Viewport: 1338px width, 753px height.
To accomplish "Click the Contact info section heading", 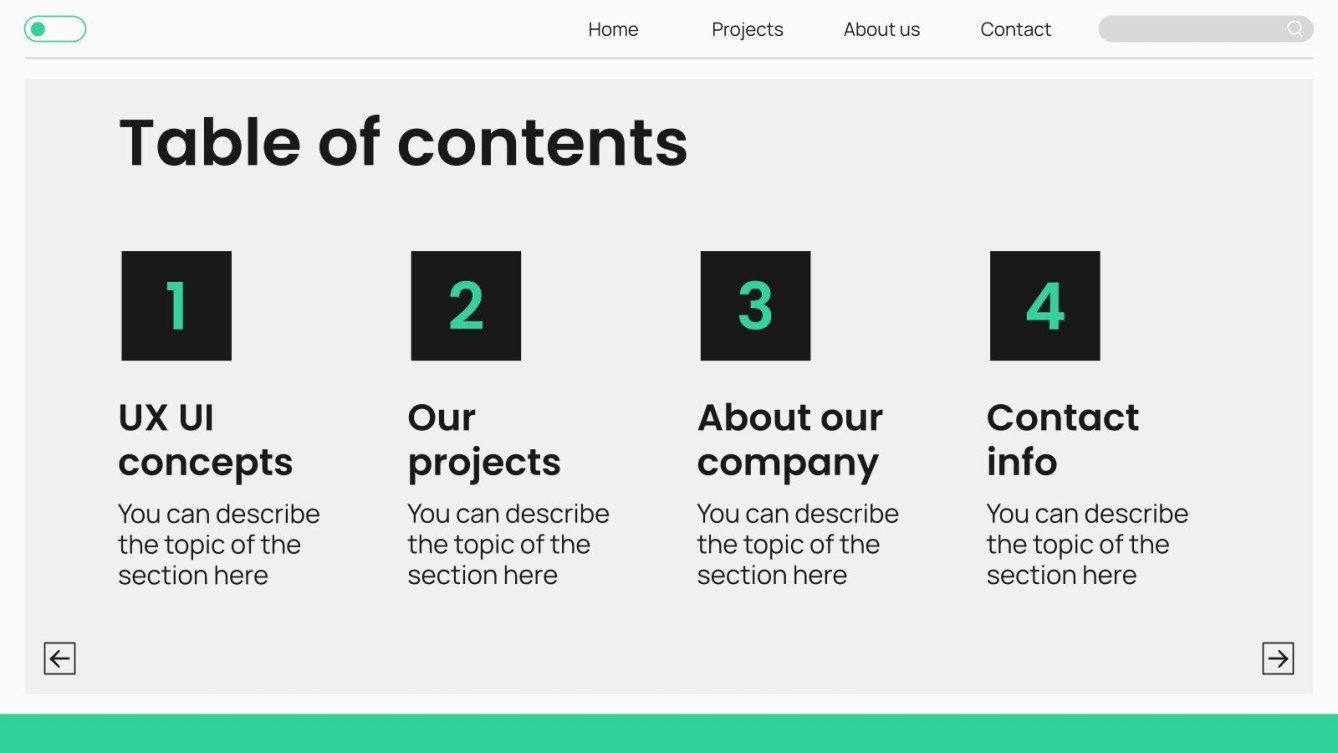I will pyautogui.click(x=1063, y=440).
